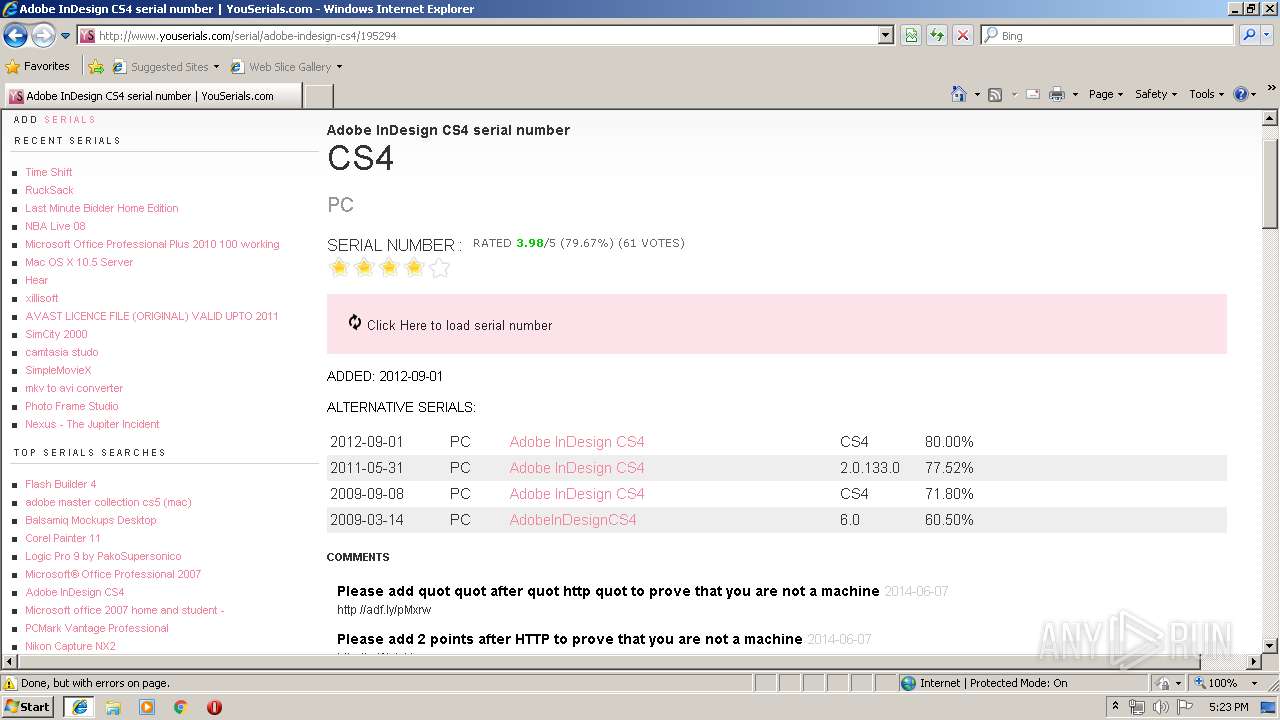Click the horizontal scrollbar right arrow
The image size is (1280, 720).
click(1253, 662)
